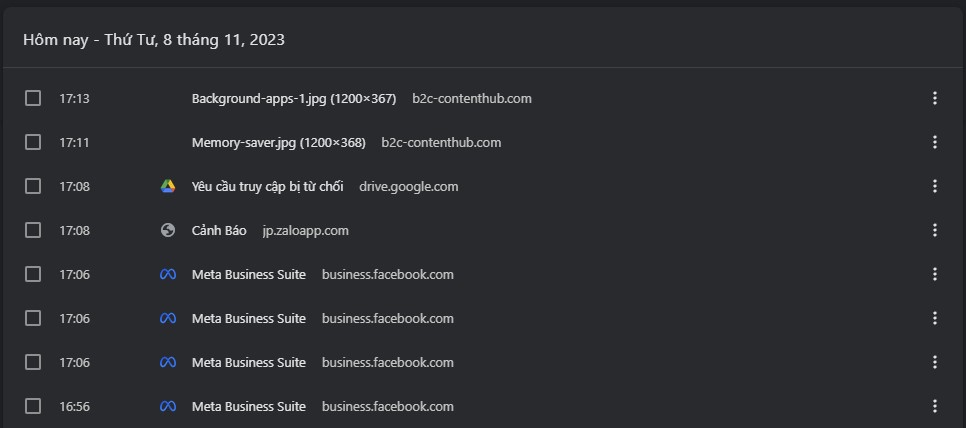Open Memory-saver.jpg (1200×368) history link
The width and height of the screenshot is (966, 428).
click(x=278, y=143)
